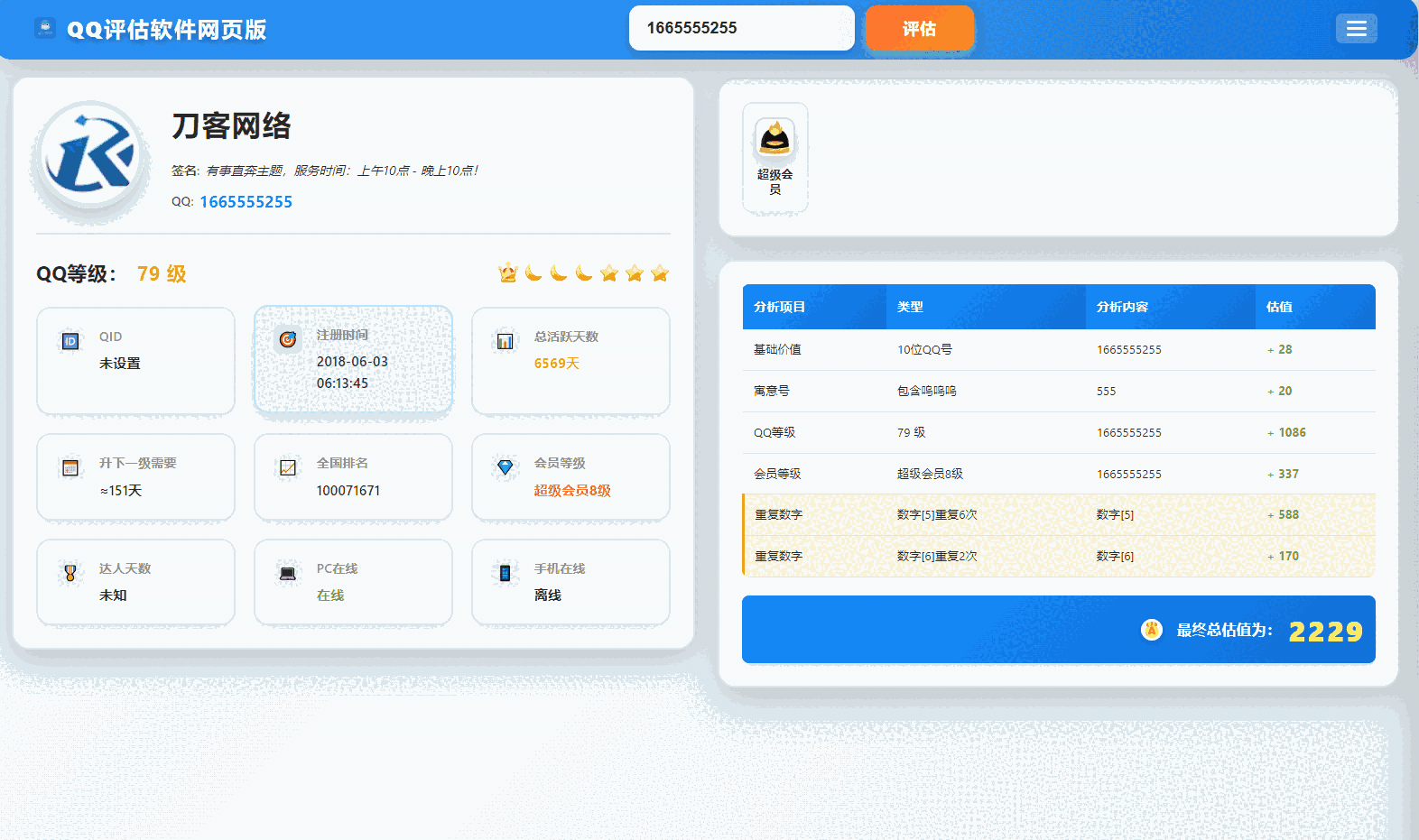Click the PC在线 computer icon
This screenshot has height=840, width=1419.
pos(288,573)
